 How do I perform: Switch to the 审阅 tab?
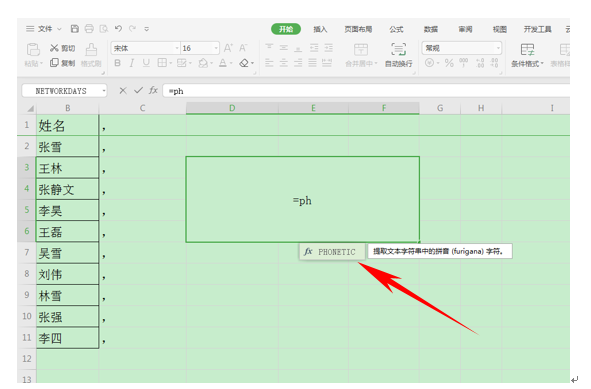click(465, 29)
